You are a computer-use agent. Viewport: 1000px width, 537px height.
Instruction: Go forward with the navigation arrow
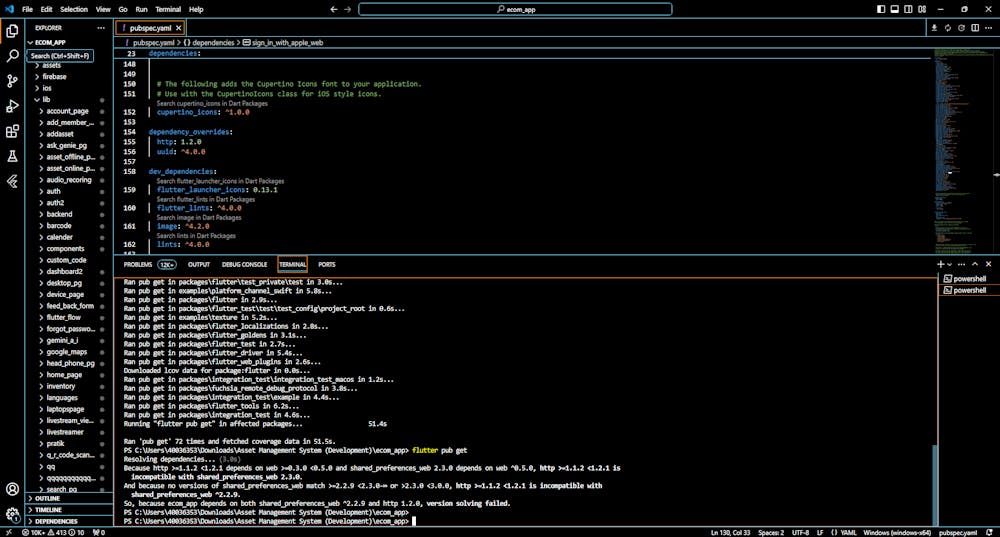[x=348, y=9]
